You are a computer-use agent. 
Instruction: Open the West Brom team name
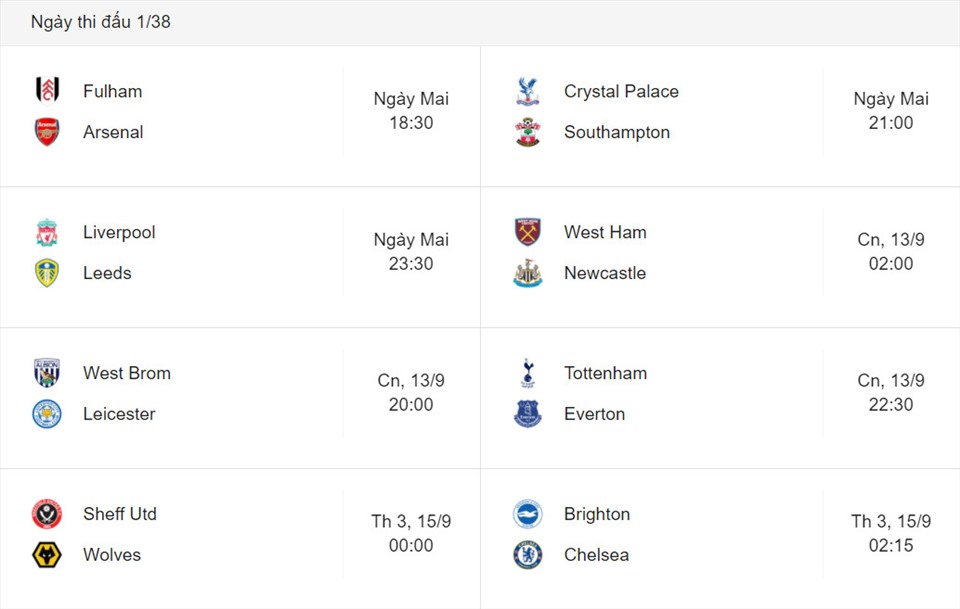(x=127, y=373)
